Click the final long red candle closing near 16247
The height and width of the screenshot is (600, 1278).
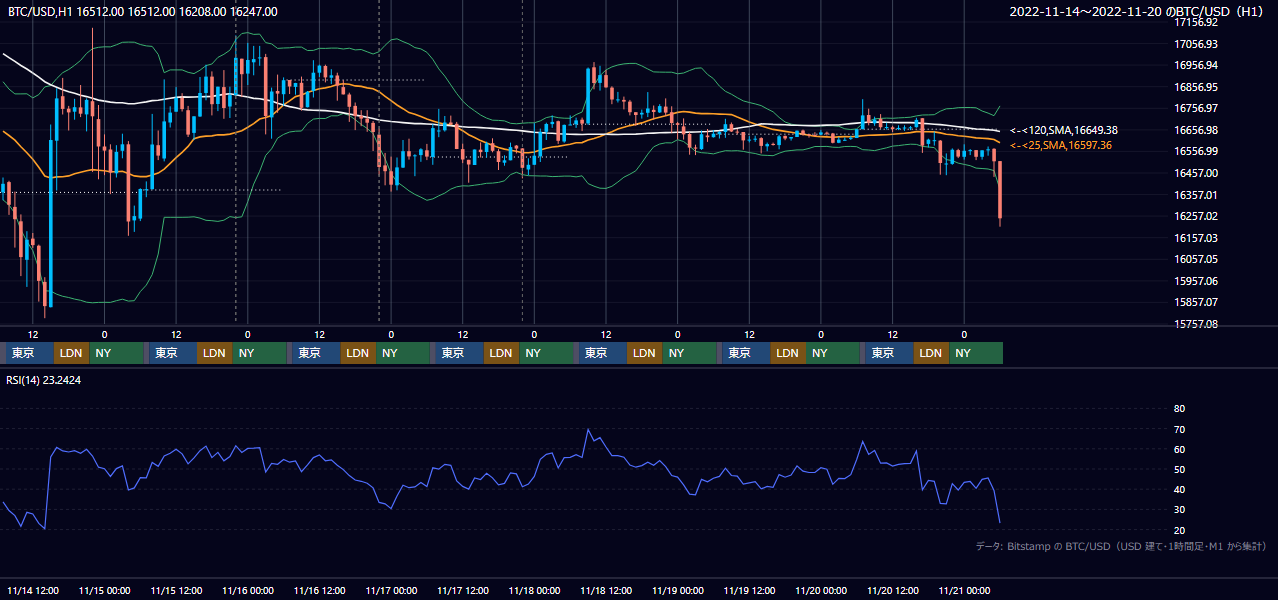tap(1000, 190)
